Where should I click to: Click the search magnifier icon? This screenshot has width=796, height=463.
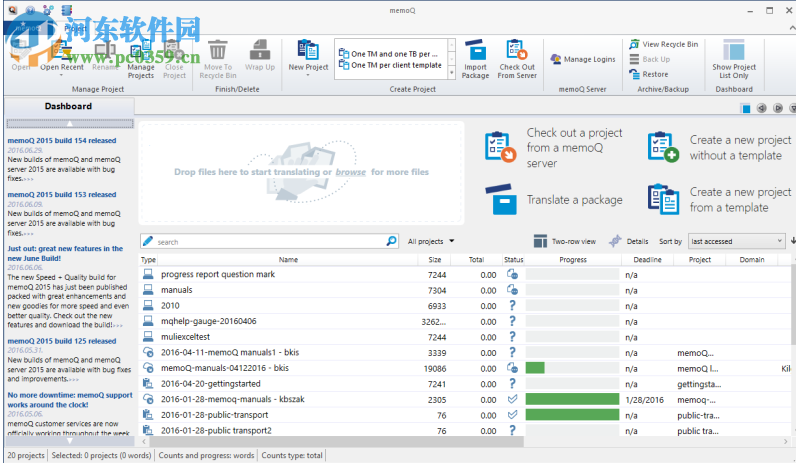391,241
